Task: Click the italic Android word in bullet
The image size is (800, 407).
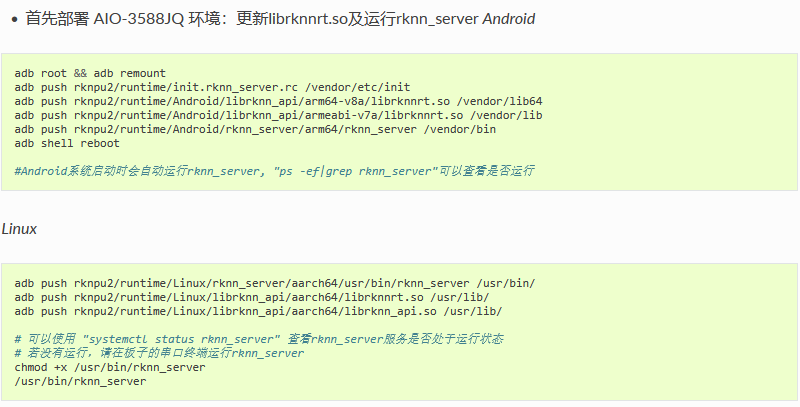Action: tap(509, 19)
